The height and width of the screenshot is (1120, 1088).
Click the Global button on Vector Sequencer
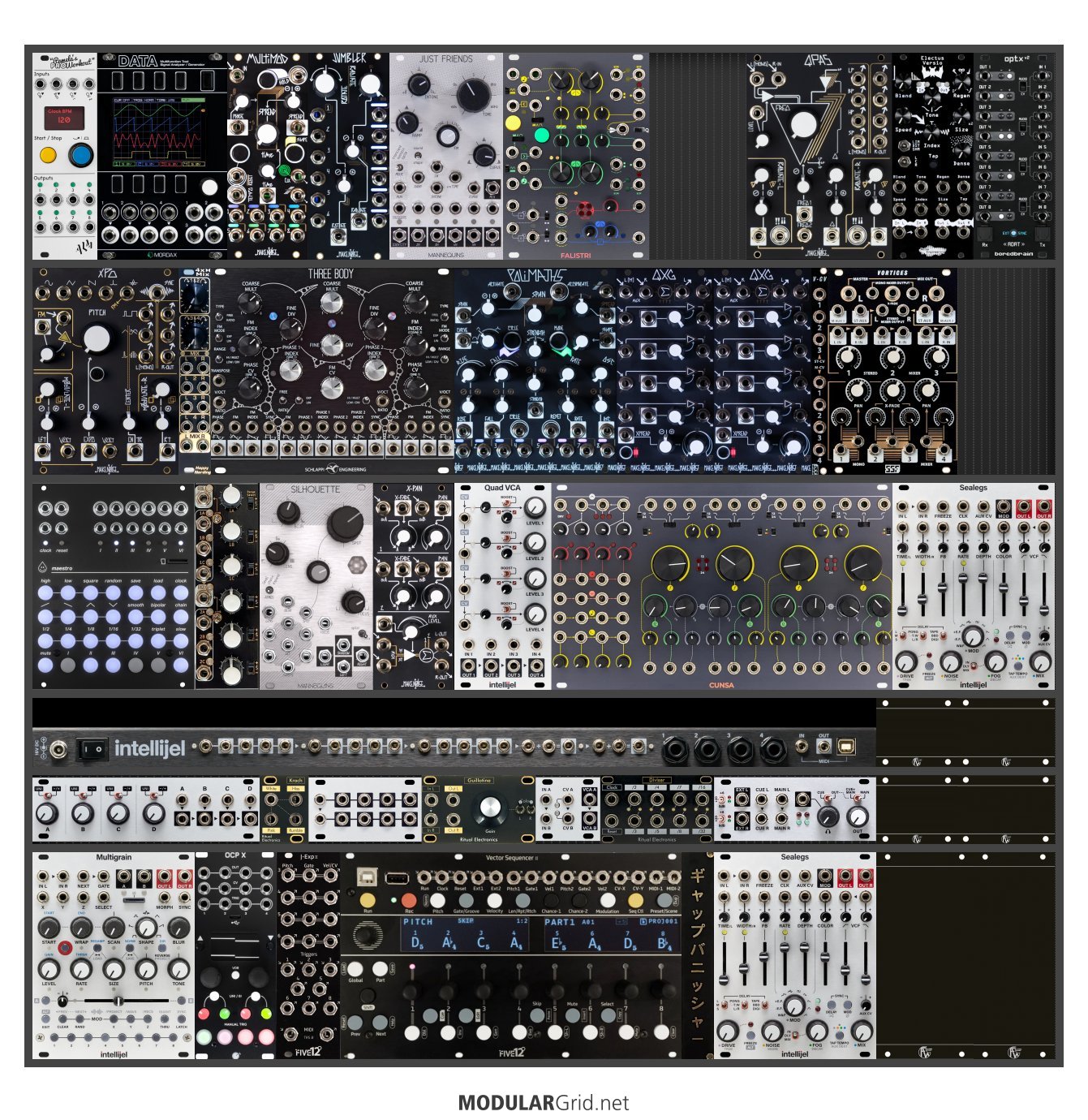point(356,969)
